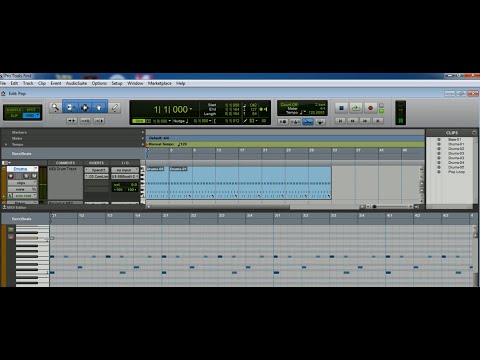Click the Wait for Note button

coord(283,122)
